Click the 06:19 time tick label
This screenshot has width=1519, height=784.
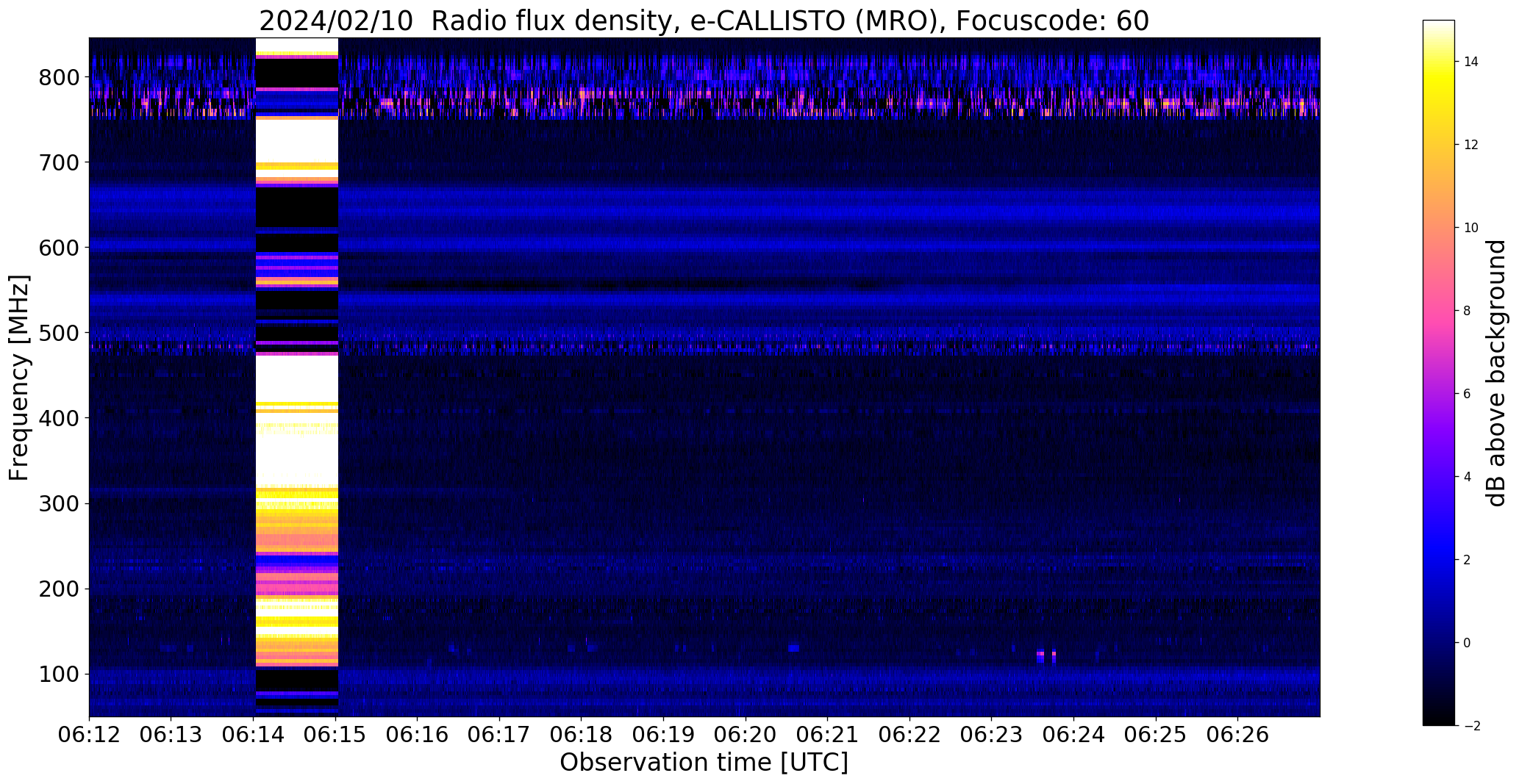pyautogui.click(x=664, y=736)
